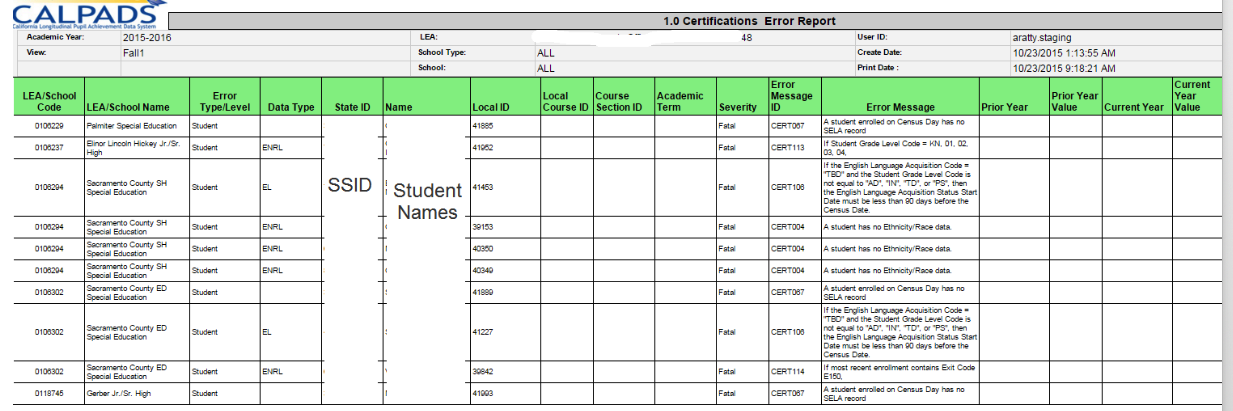Select Local ID 39153

pos(483,227)
